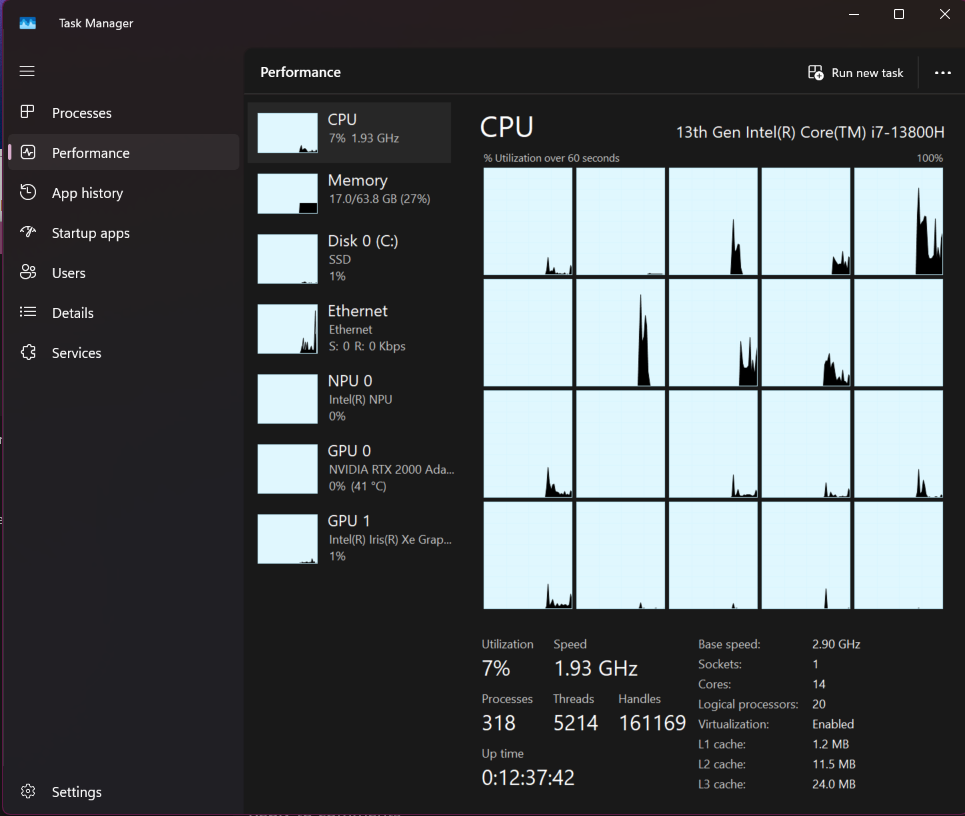The width and height of the screenshot is (965, 816).
Task: Click the Details list icon
Action: [x=28, y=313]
